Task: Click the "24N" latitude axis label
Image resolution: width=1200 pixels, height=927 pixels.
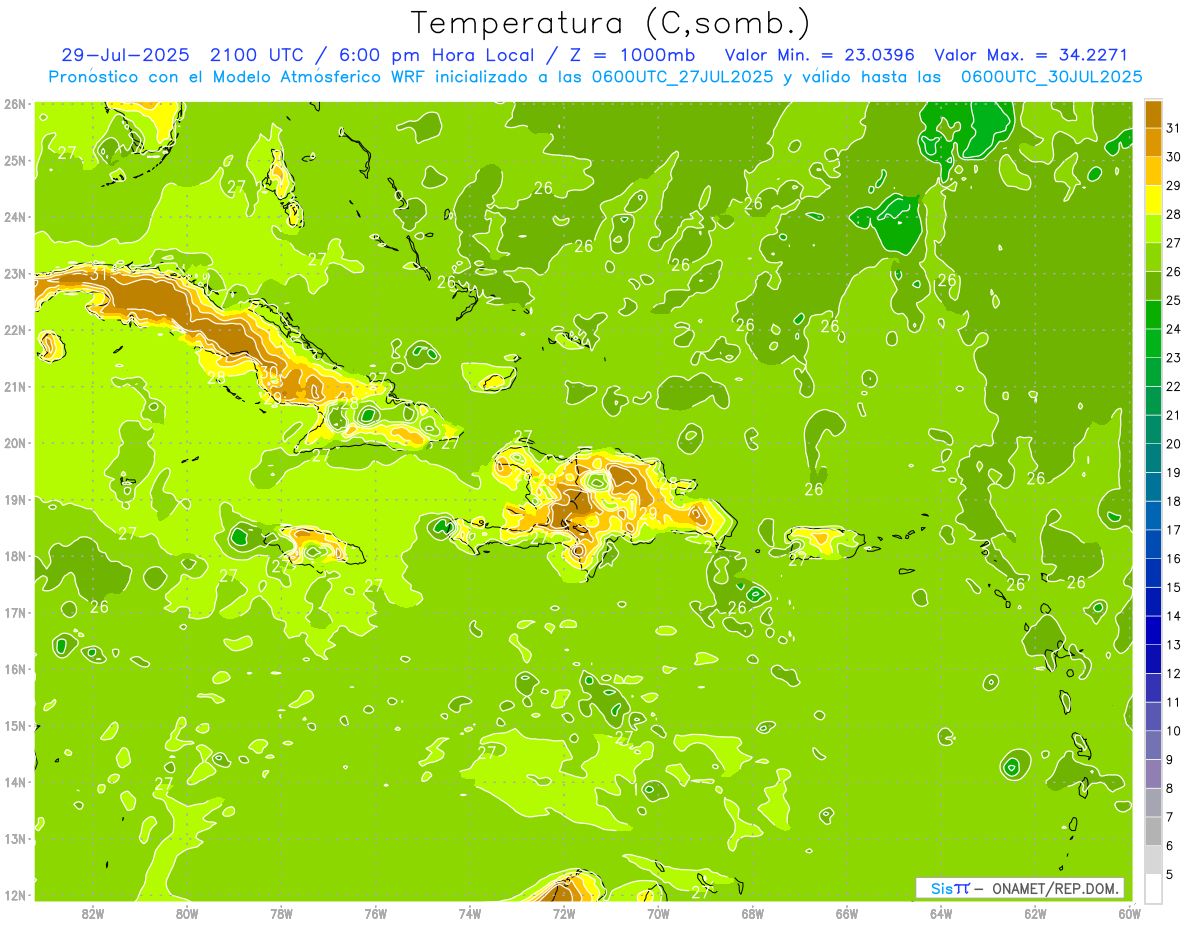Action: (15, 216)
